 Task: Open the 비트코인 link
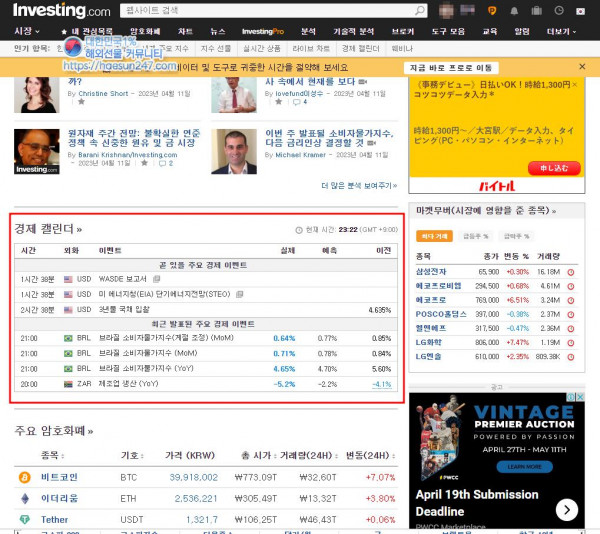[59, 477]
